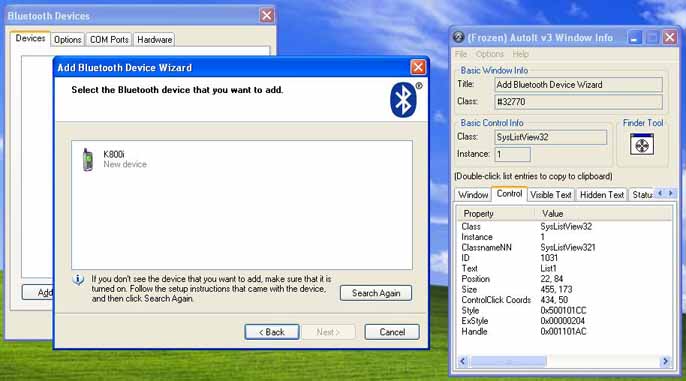Open the Help menu in AutoIt Window Info
This screenshot has height=381, width=686.
(x=521, y=54)
